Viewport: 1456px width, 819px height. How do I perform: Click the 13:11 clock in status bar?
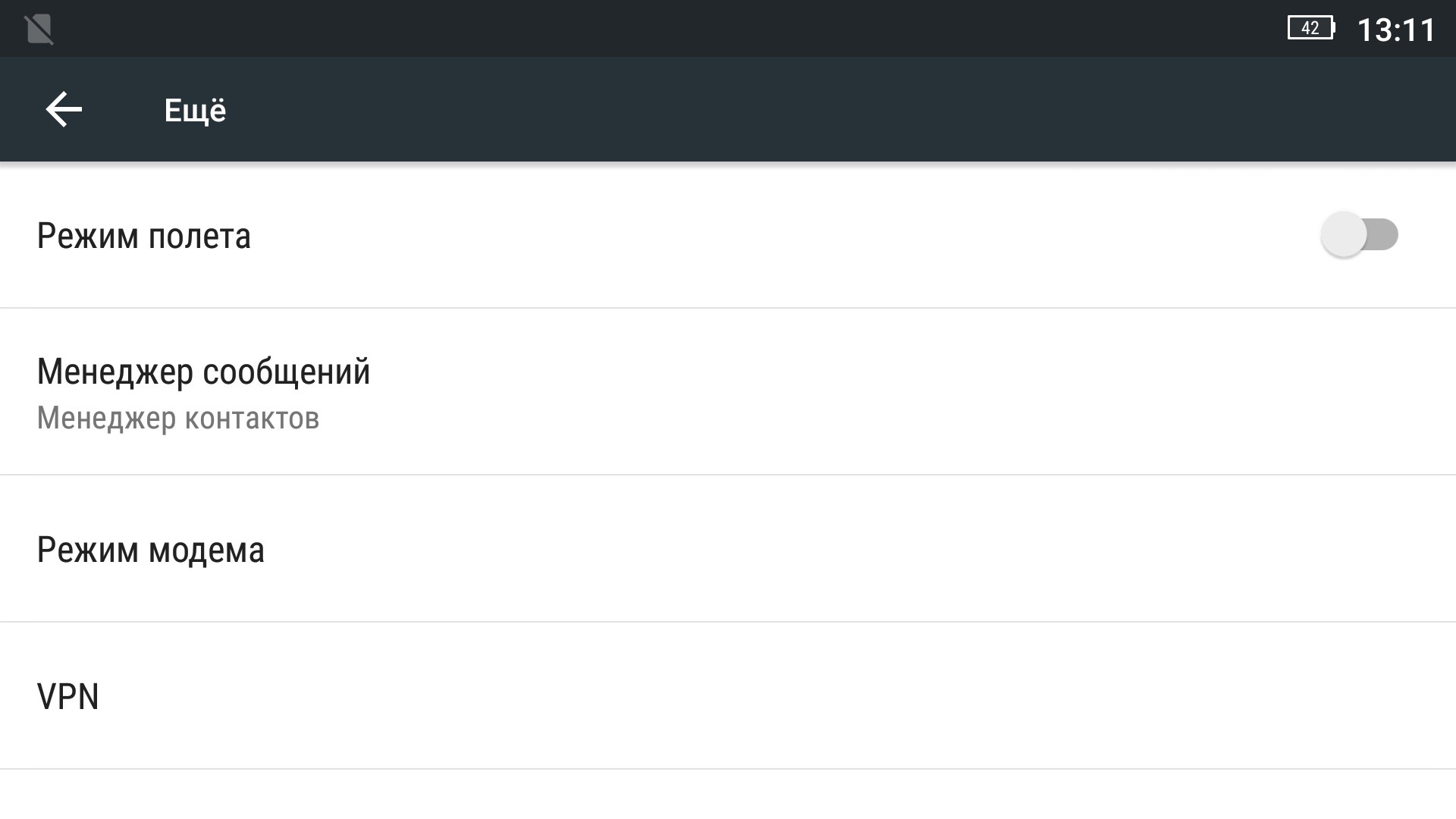tap(1395, 30)
